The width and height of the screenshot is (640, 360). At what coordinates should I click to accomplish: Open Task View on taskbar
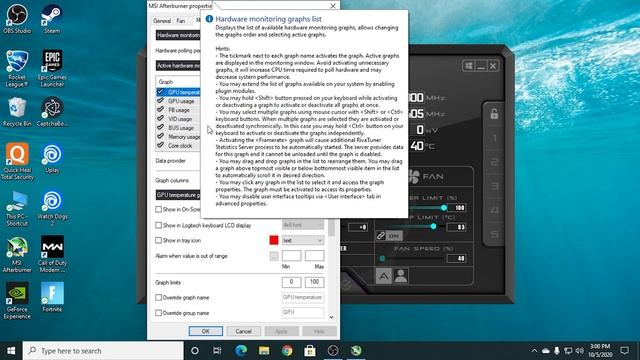click(217, 351)
